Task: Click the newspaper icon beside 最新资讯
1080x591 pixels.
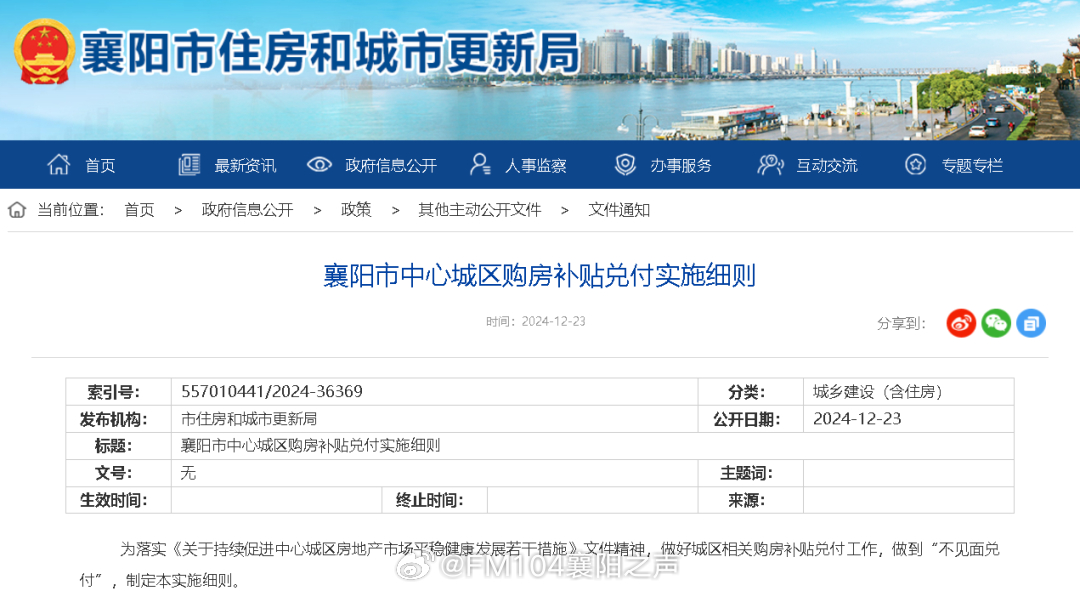Action: 189,165
